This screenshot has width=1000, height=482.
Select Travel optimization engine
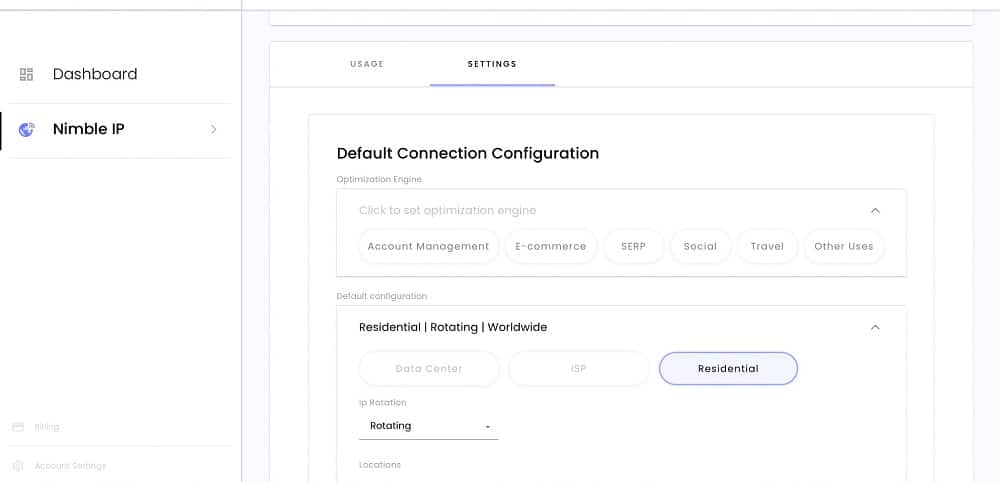pos(767,246)
